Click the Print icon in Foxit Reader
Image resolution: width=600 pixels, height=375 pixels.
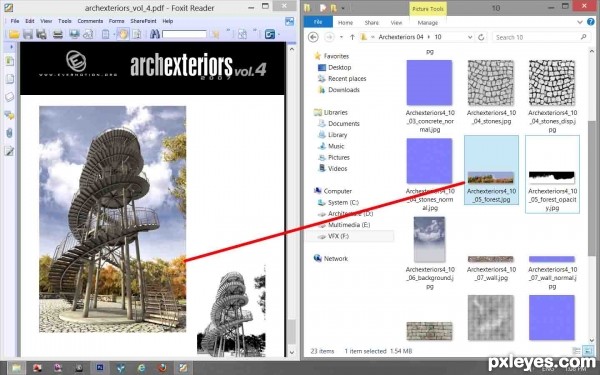(58, 34)
